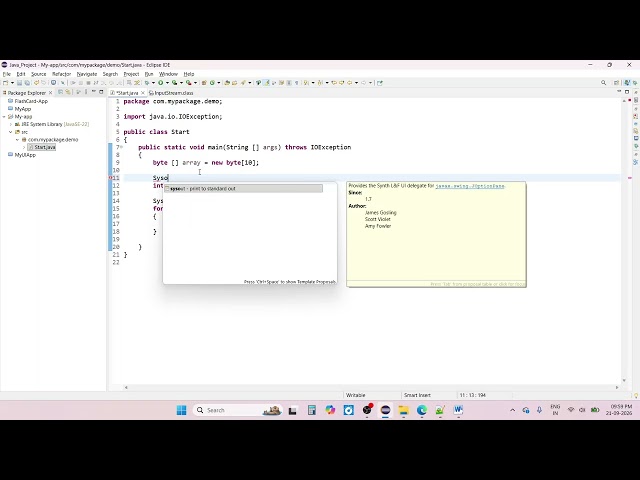This screenshot has width=640, height=480.
Task: Click the New file toolbar icon
Action: (5, 83)
